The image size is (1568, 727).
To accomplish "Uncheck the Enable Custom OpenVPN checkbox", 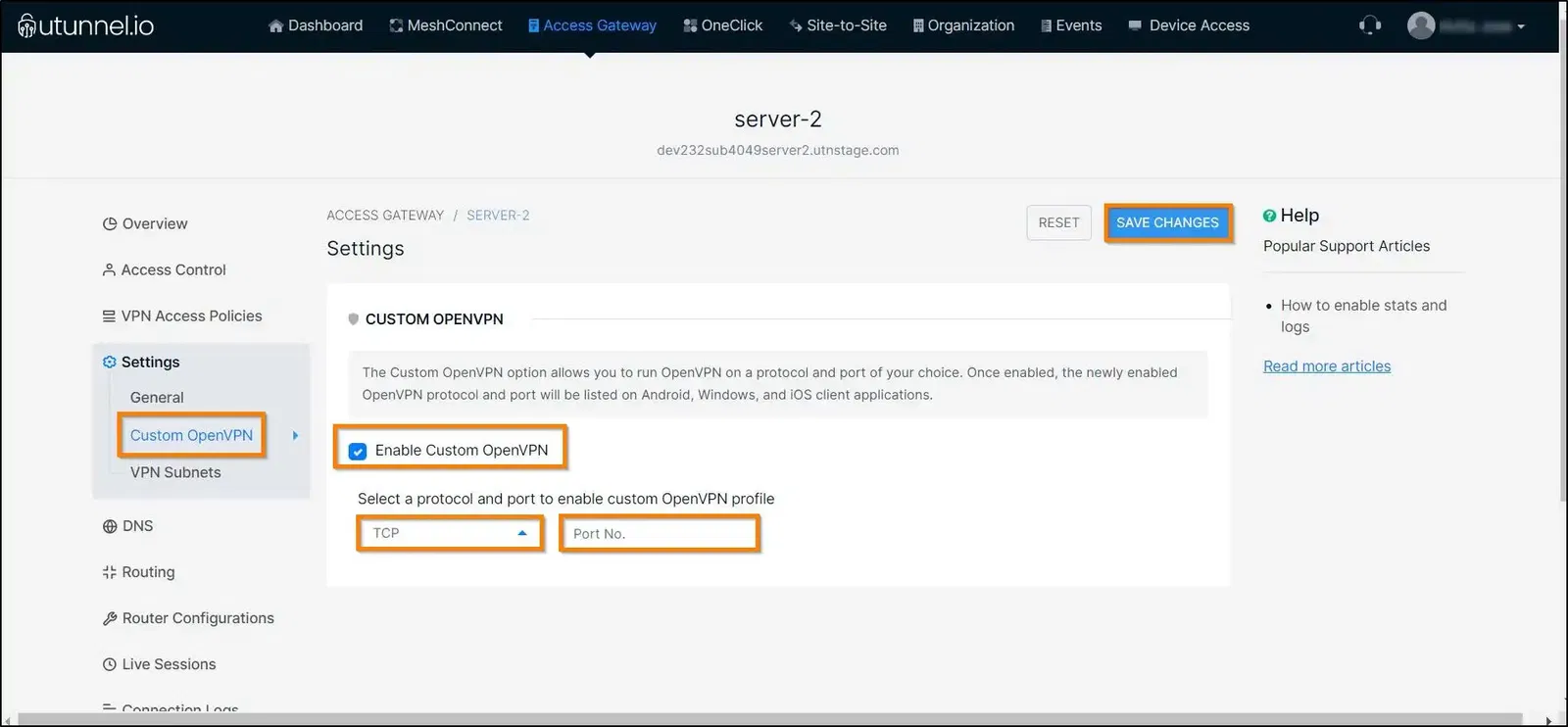I will [x=358, y=451].
